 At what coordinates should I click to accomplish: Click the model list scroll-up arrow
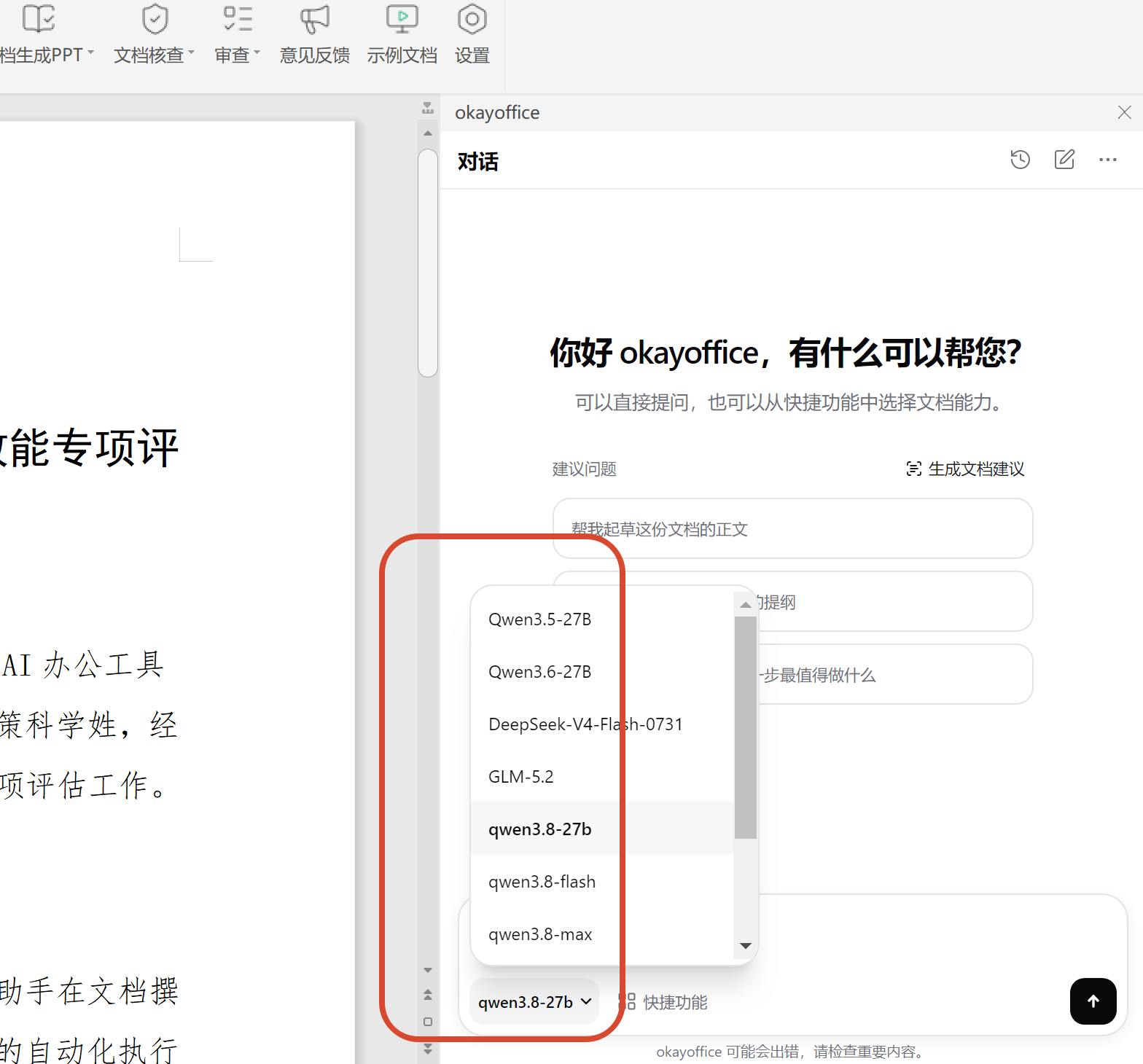click(x=745, y=605)
